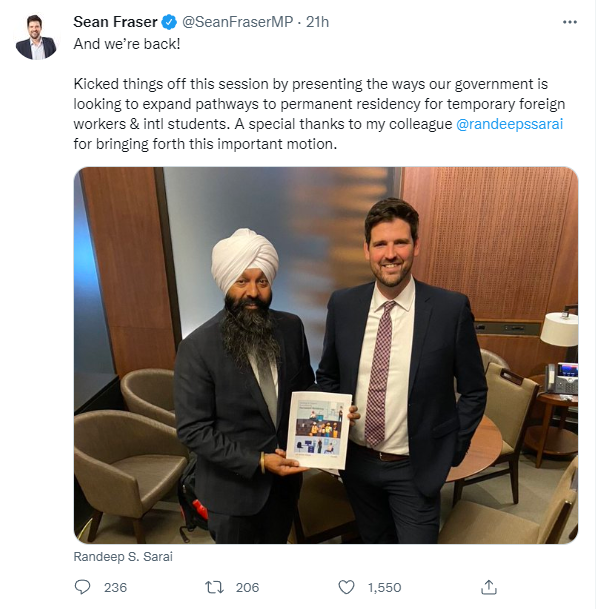Open the reply comment icon

82,587
